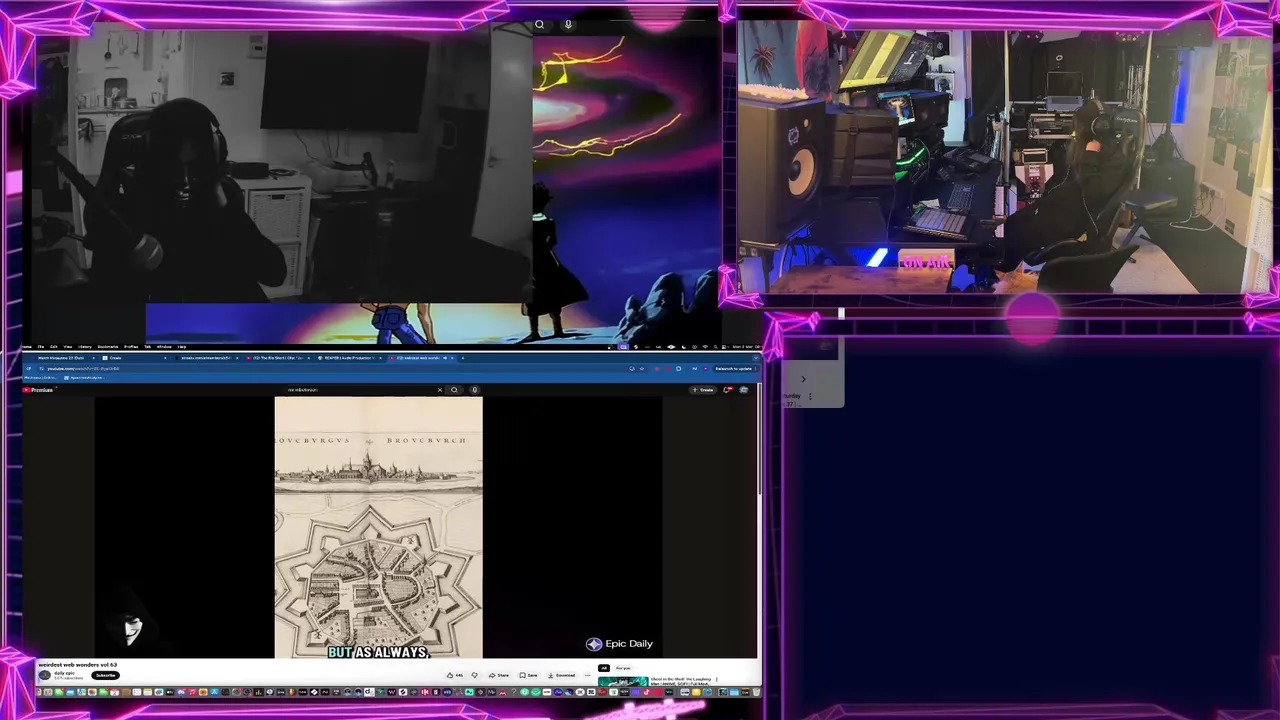Click the Share button under the video
The height and width of the screenshot is (720, 1280).
pos(499,675)
